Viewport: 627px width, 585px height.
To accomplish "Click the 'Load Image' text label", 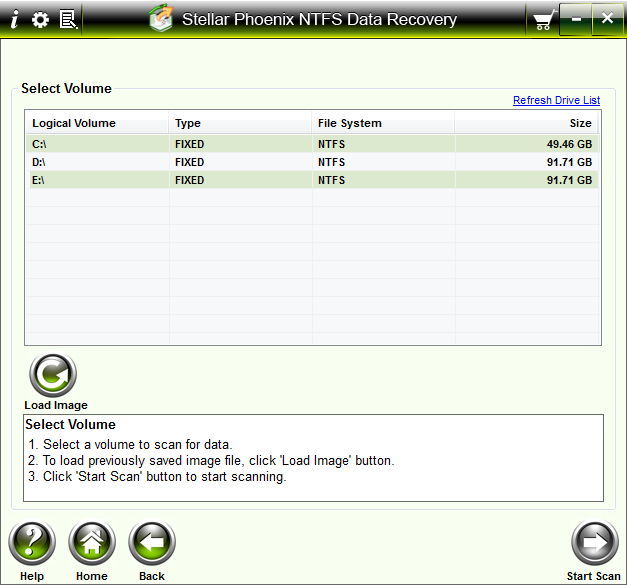I will 56,405.
